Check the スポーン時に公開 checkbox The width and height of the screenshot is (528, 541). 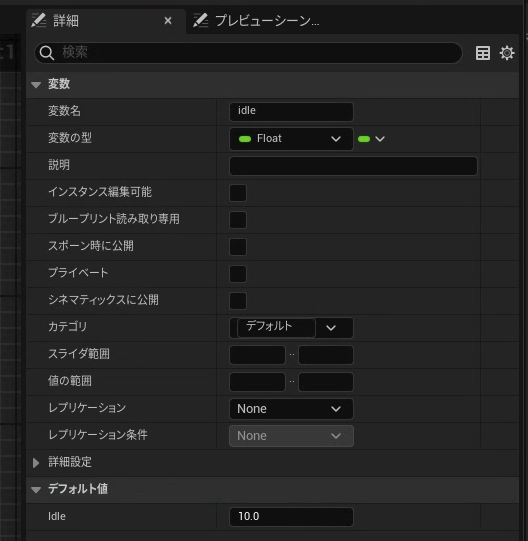pyautogui.click(x=238, y=246)
